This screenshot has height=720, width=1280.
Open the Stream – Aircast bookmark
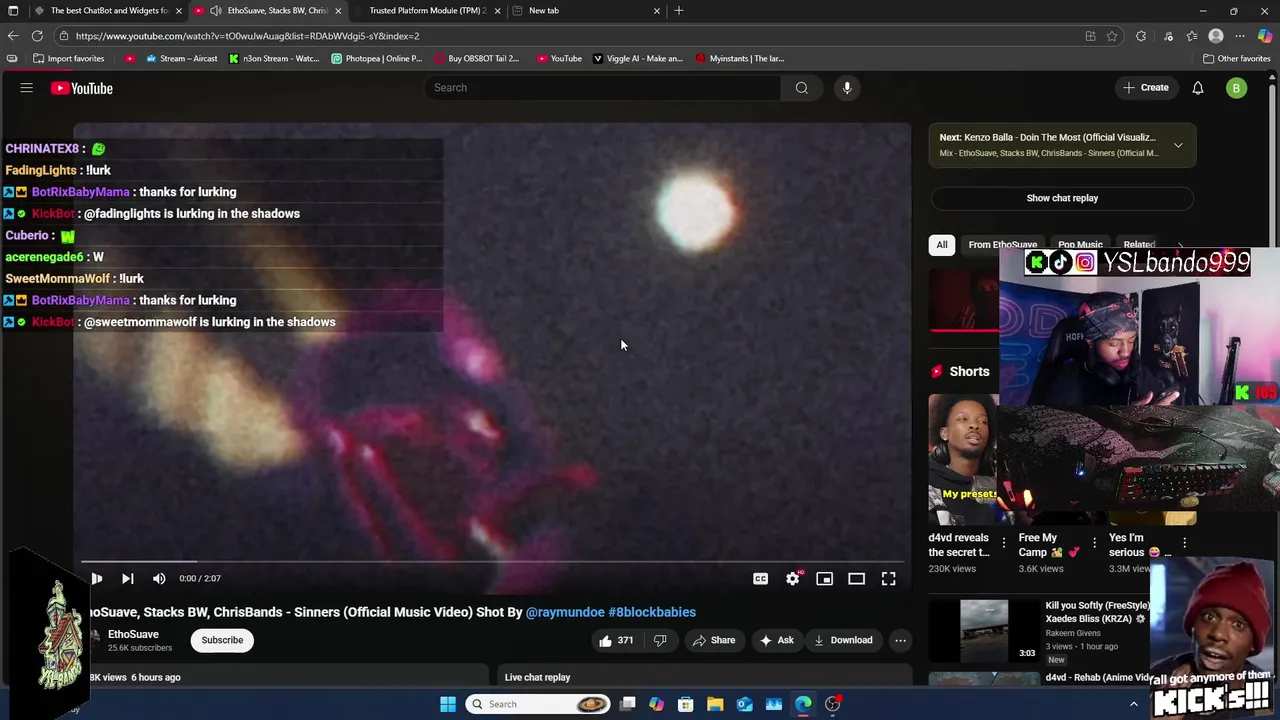click(x=181, y=58)
